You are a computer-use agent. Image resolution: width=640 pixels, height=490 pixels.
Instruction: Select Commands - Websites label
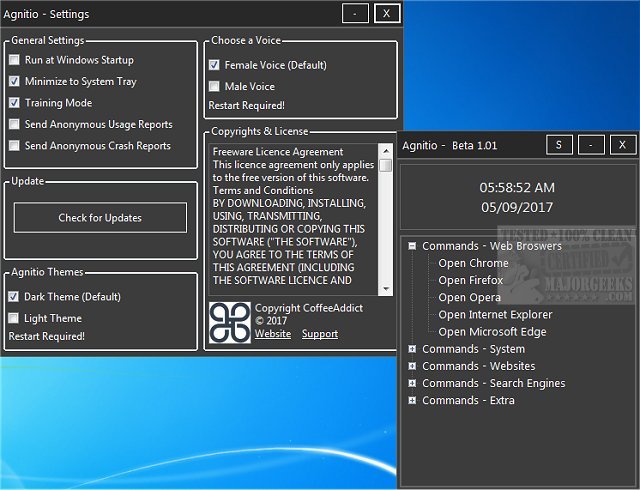(478, 366)
